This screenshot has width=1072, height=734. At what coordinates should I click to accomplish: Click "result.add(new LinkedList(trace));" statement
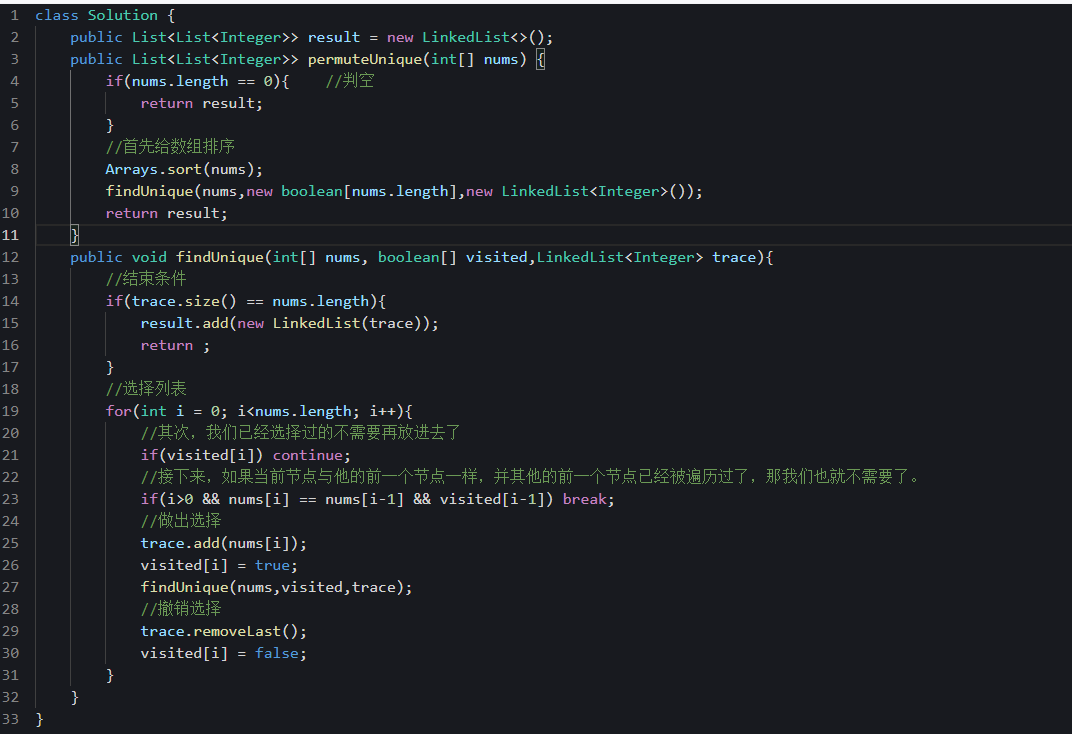(x=290, y=323)
